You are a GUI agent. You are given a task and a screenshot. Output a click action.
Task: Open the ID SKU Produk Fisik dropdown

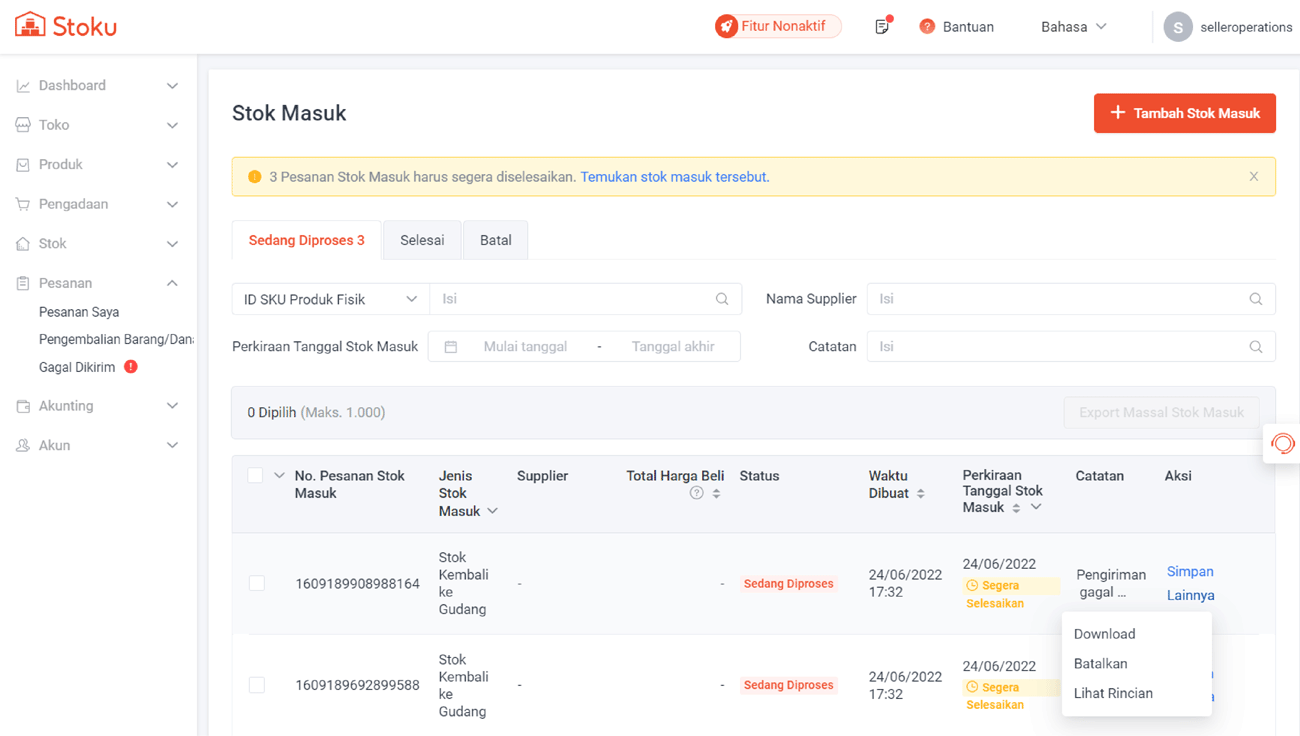(330, 299)
